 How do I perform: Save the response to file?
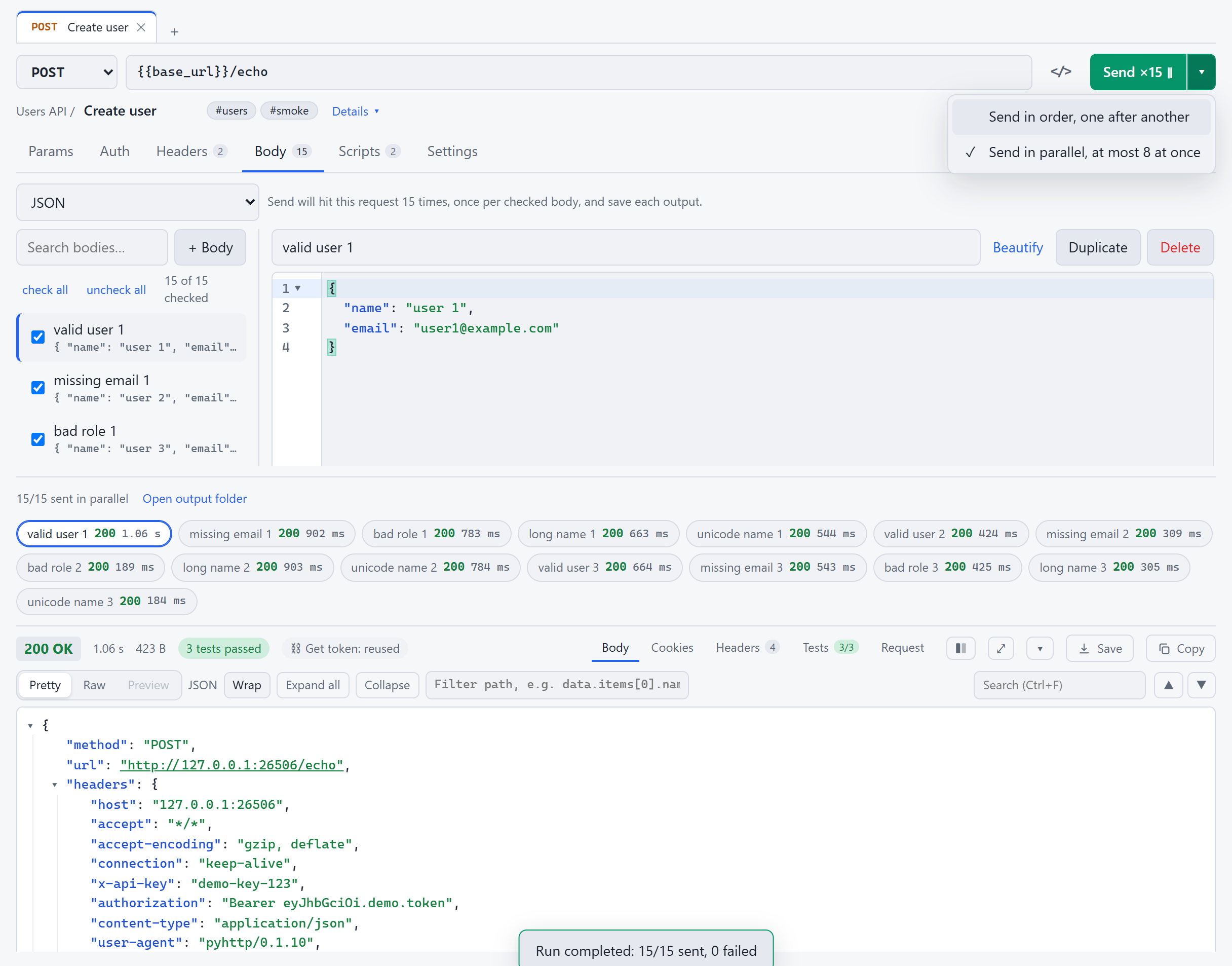(x=1100, y=648)
